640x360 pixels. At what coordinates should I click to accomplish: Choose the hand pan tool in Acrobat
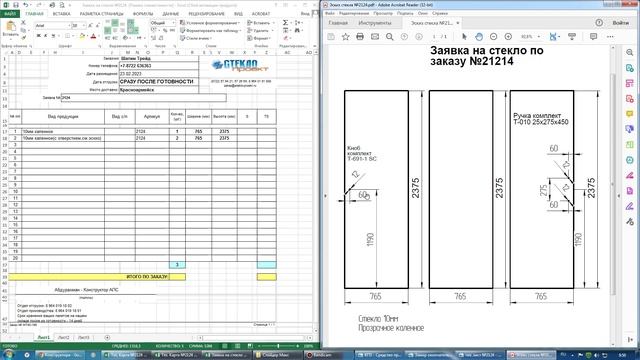[x=479, y=37]
